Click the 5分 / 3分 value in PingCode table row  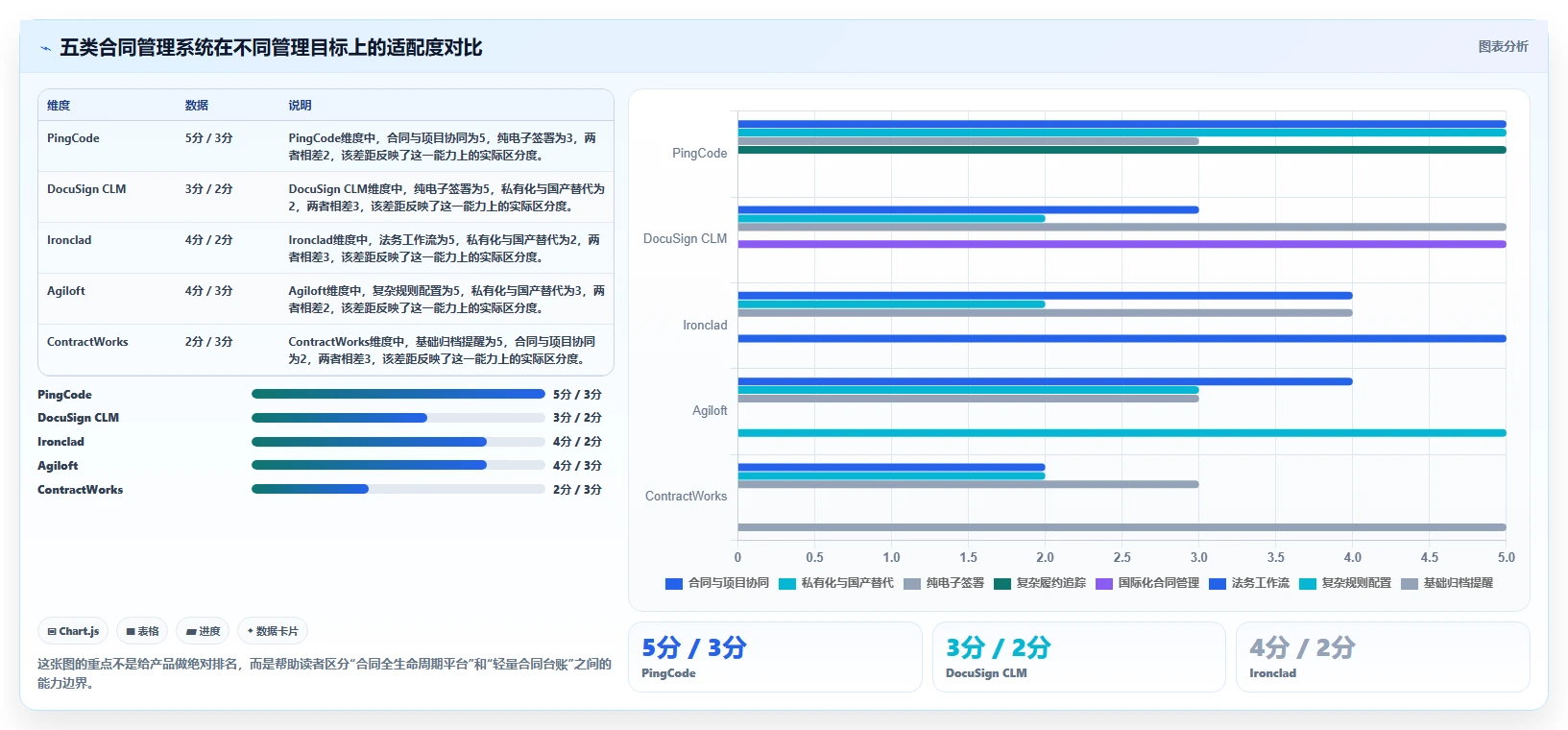point(209,138)
